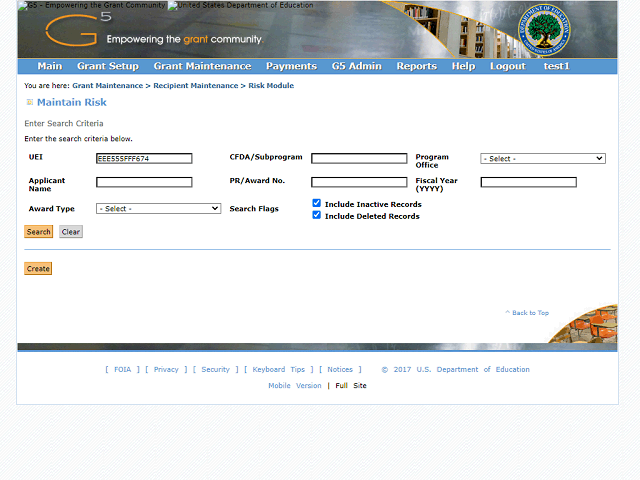Switch to the Mobile Version link

tap(295, 386)
